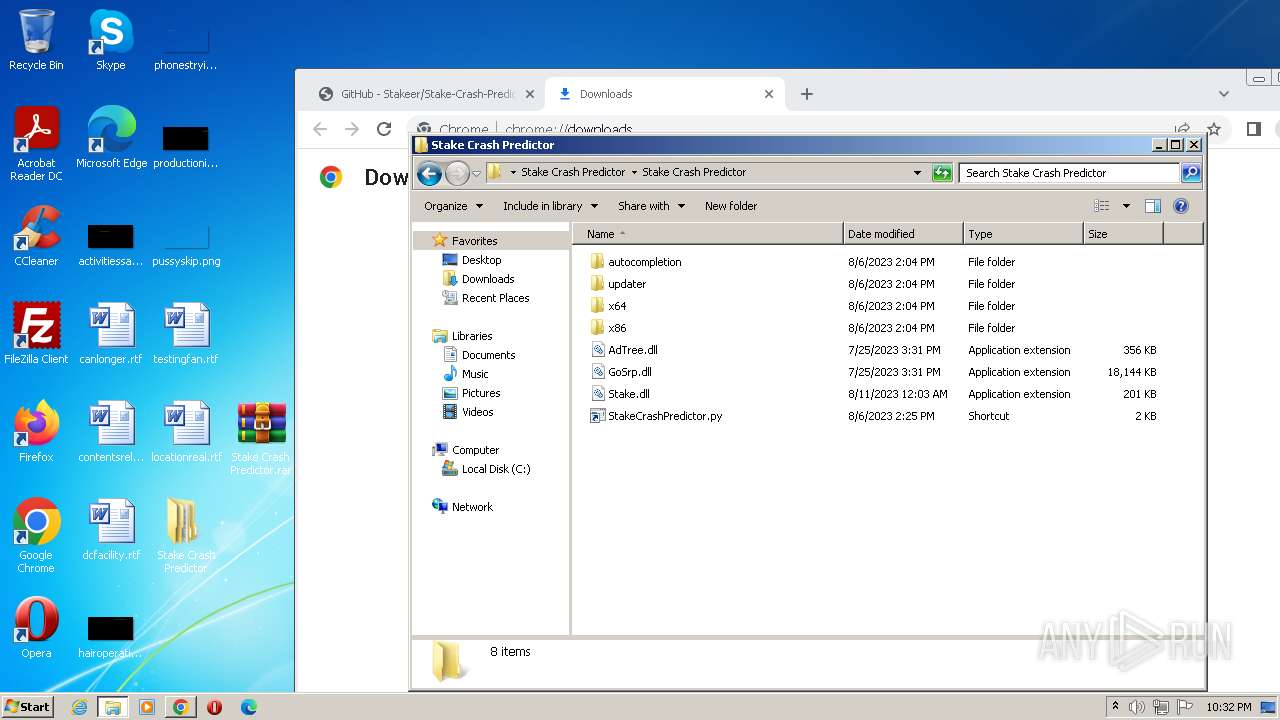Expand the address bar history dropdown
The height and width of the screenshot is (720, 1280).
tap(917, 173)
